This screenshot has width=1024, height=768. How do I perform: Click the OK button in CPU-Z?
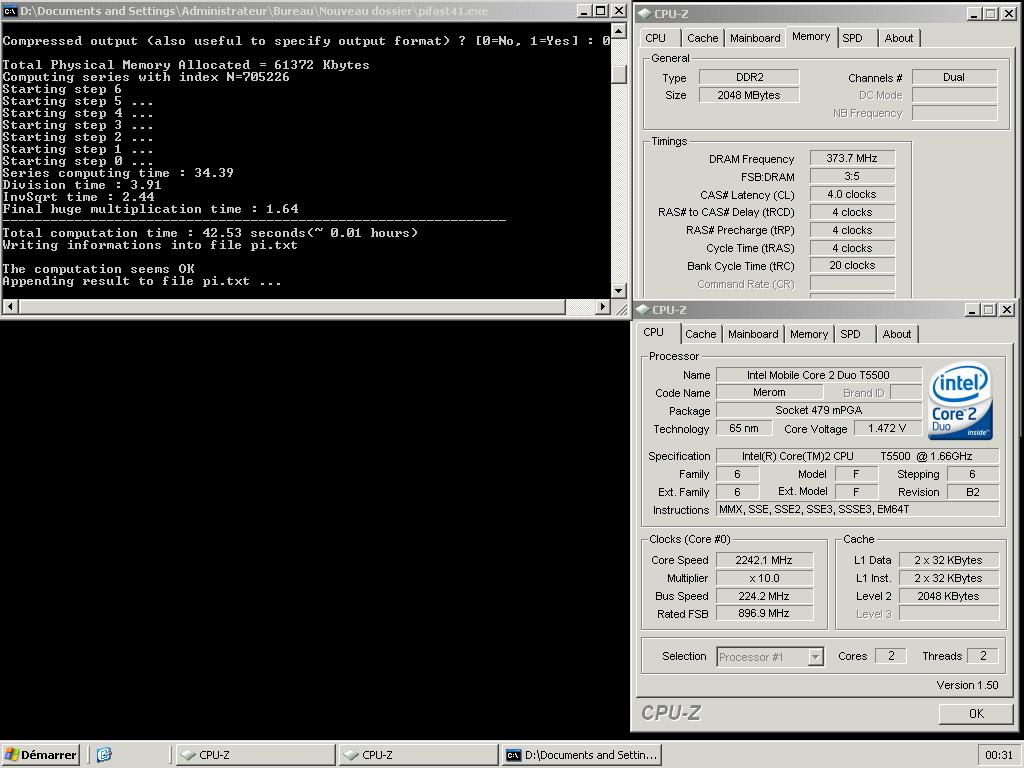pyautogui.click(x=976, y=714)
